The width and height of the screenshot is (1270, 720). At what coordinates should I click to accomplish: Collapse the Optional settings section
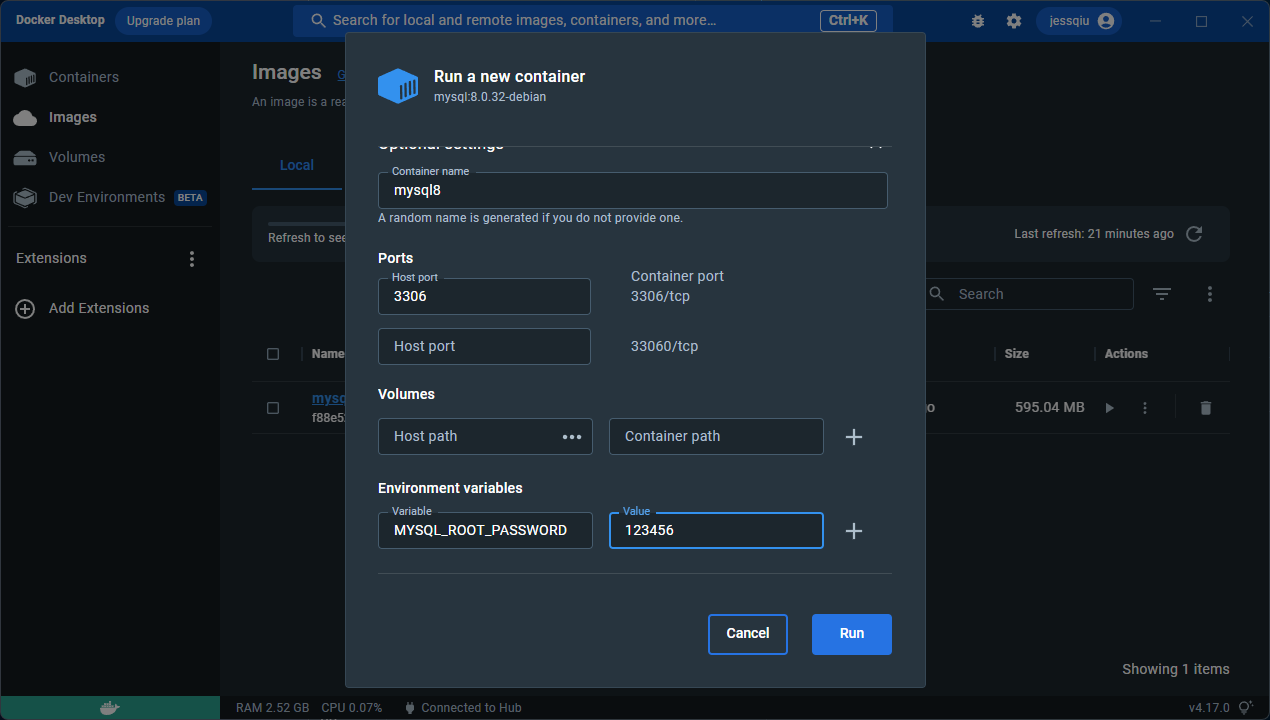(x=876, y=145)
